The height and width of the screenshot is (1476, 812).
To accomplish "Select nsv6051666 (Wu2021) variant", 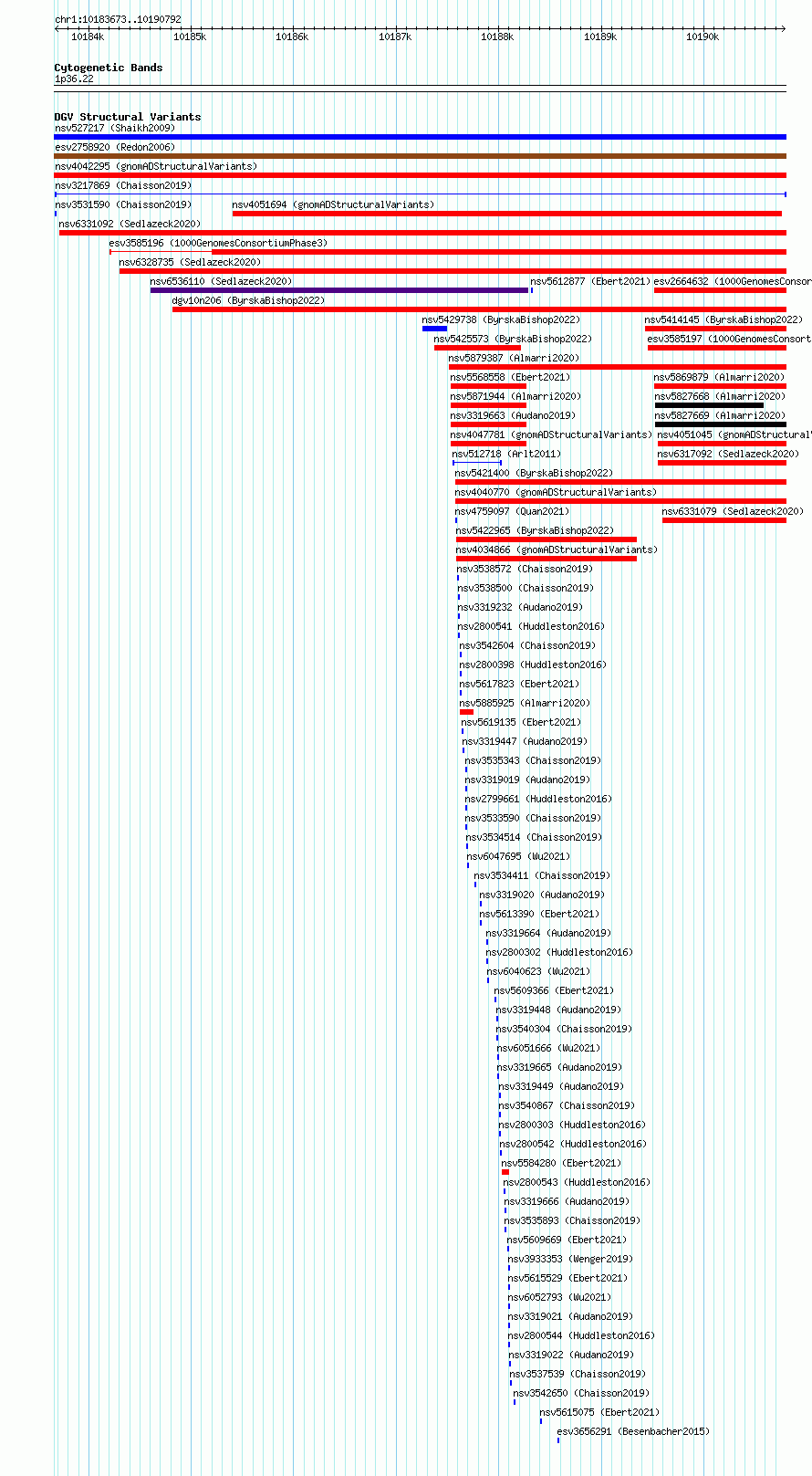I will [548, 1048].
